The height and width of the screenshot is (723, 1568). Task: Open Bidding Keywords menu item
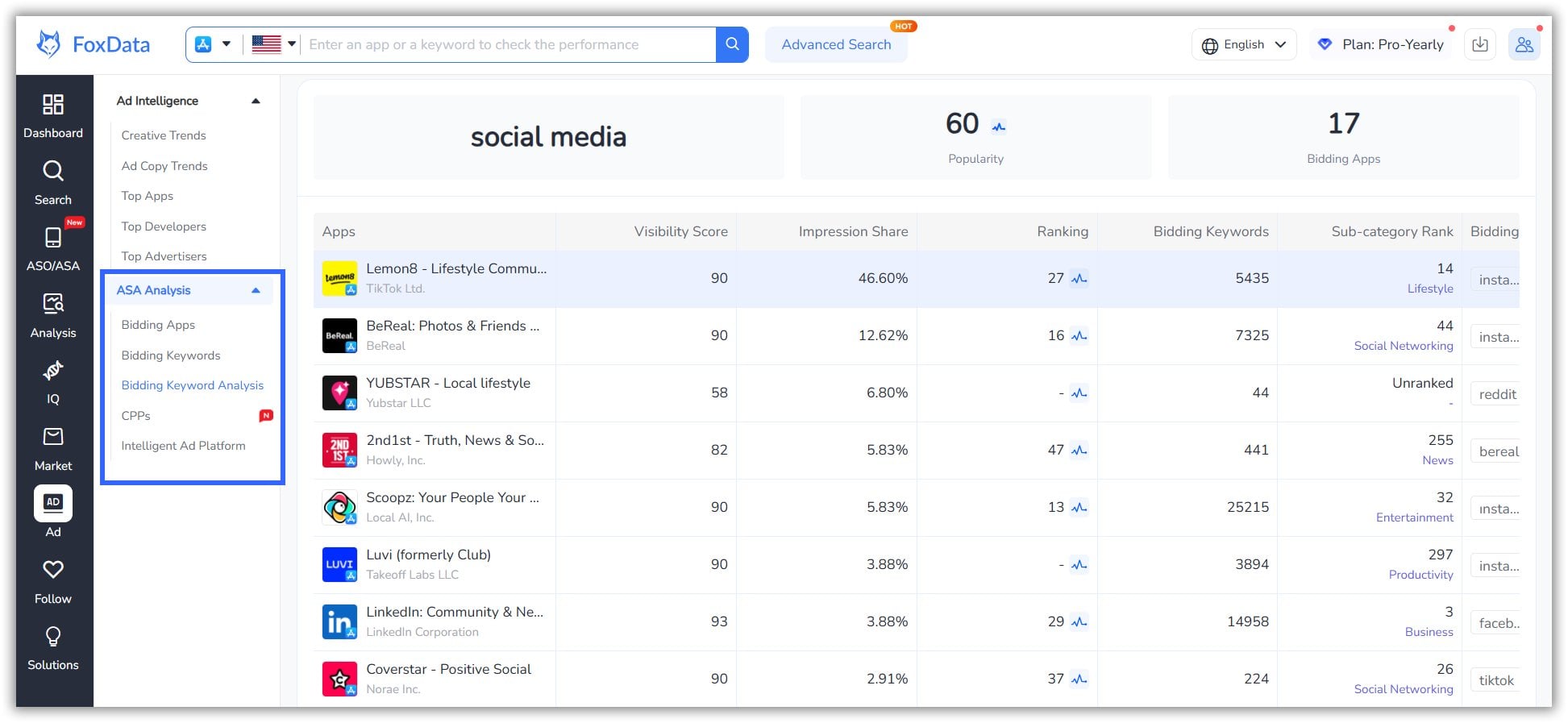171,355
